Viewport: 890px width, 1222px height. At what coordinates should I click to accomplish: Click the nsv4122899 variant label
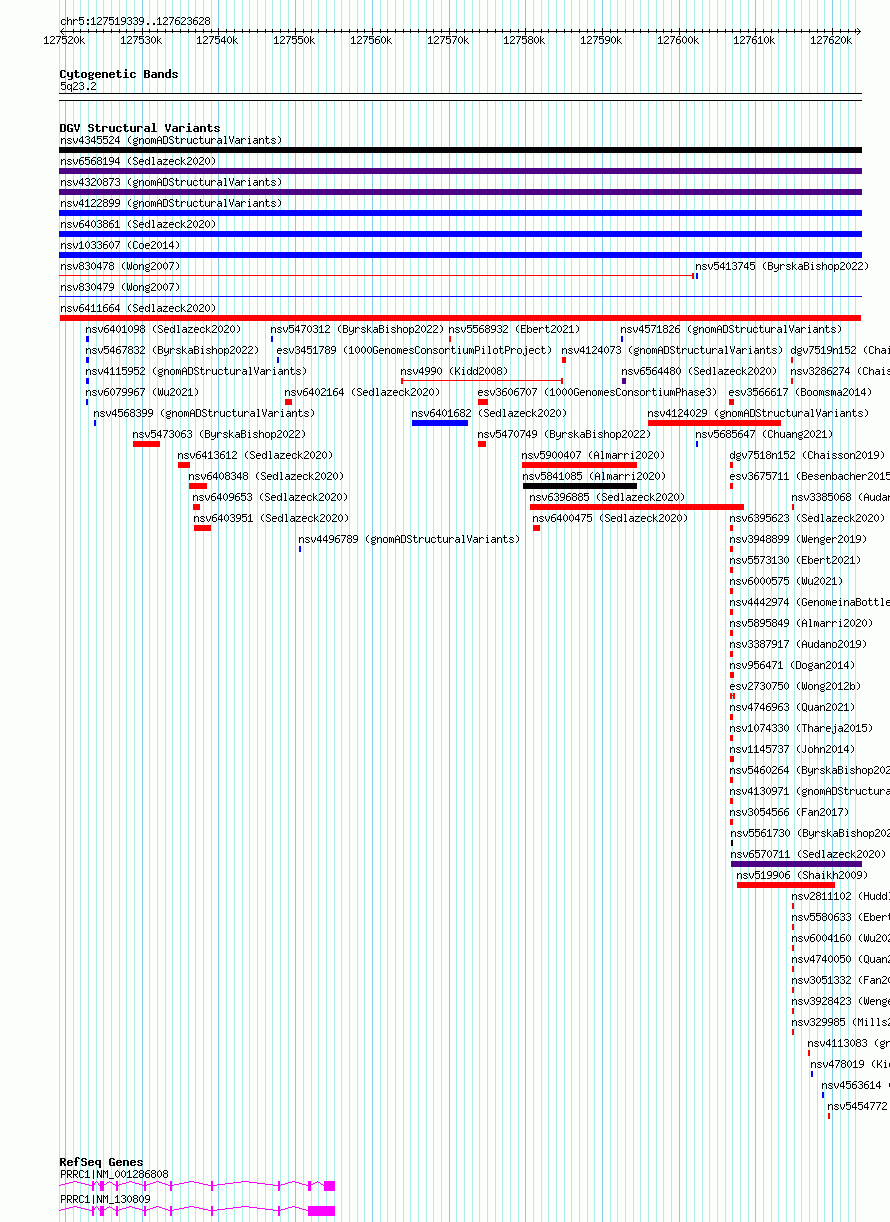click(x=171, y=203)
